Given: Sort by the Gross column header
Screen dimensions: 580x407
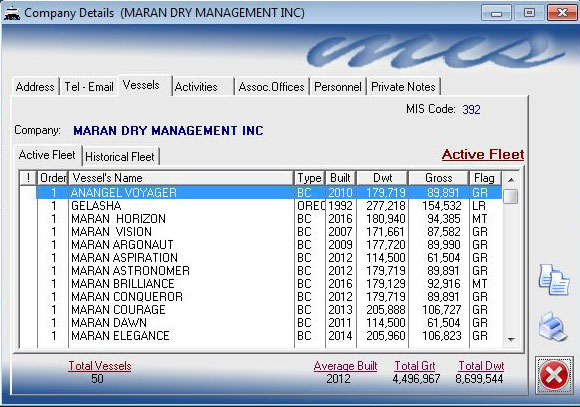Looking at the screenshot, I should click(439, 178).
